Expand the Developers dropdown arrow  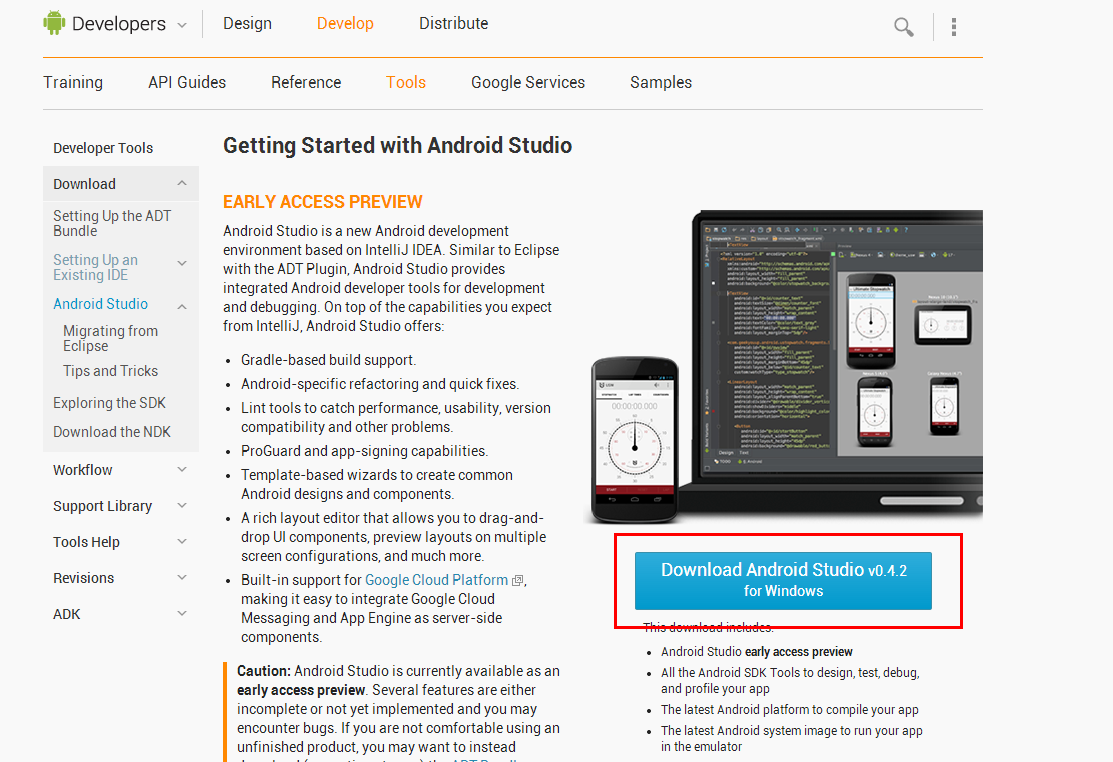[182, 23]
